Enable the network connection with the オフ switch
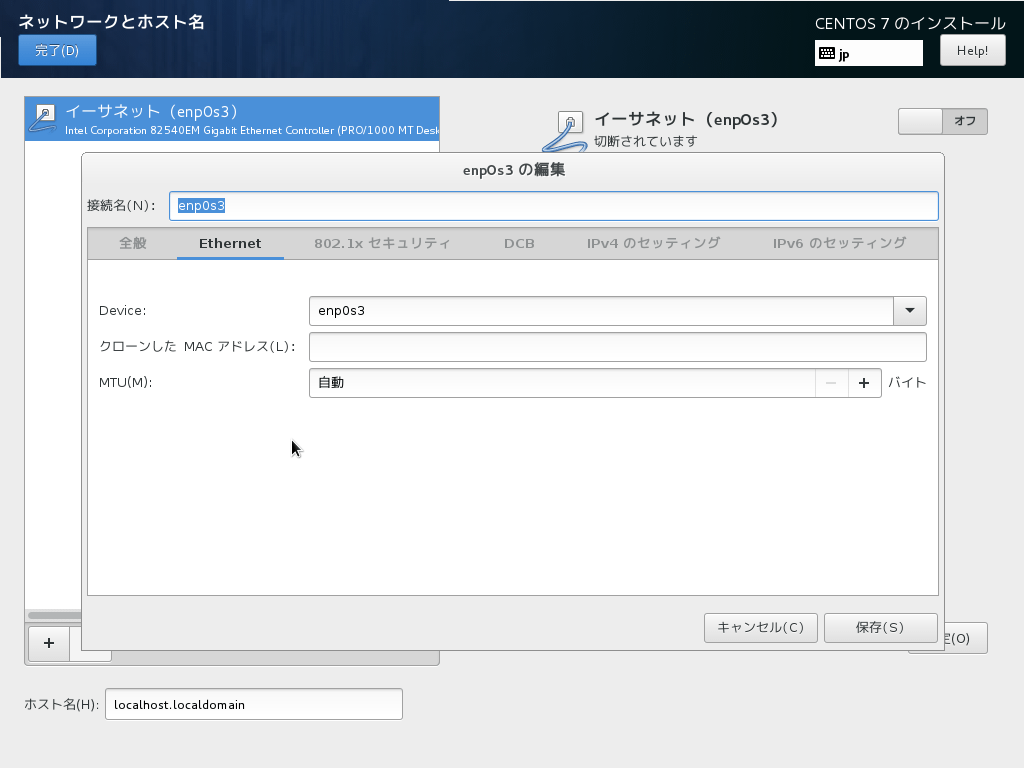Screen dimensions: 1024x768 pos(942,121)
